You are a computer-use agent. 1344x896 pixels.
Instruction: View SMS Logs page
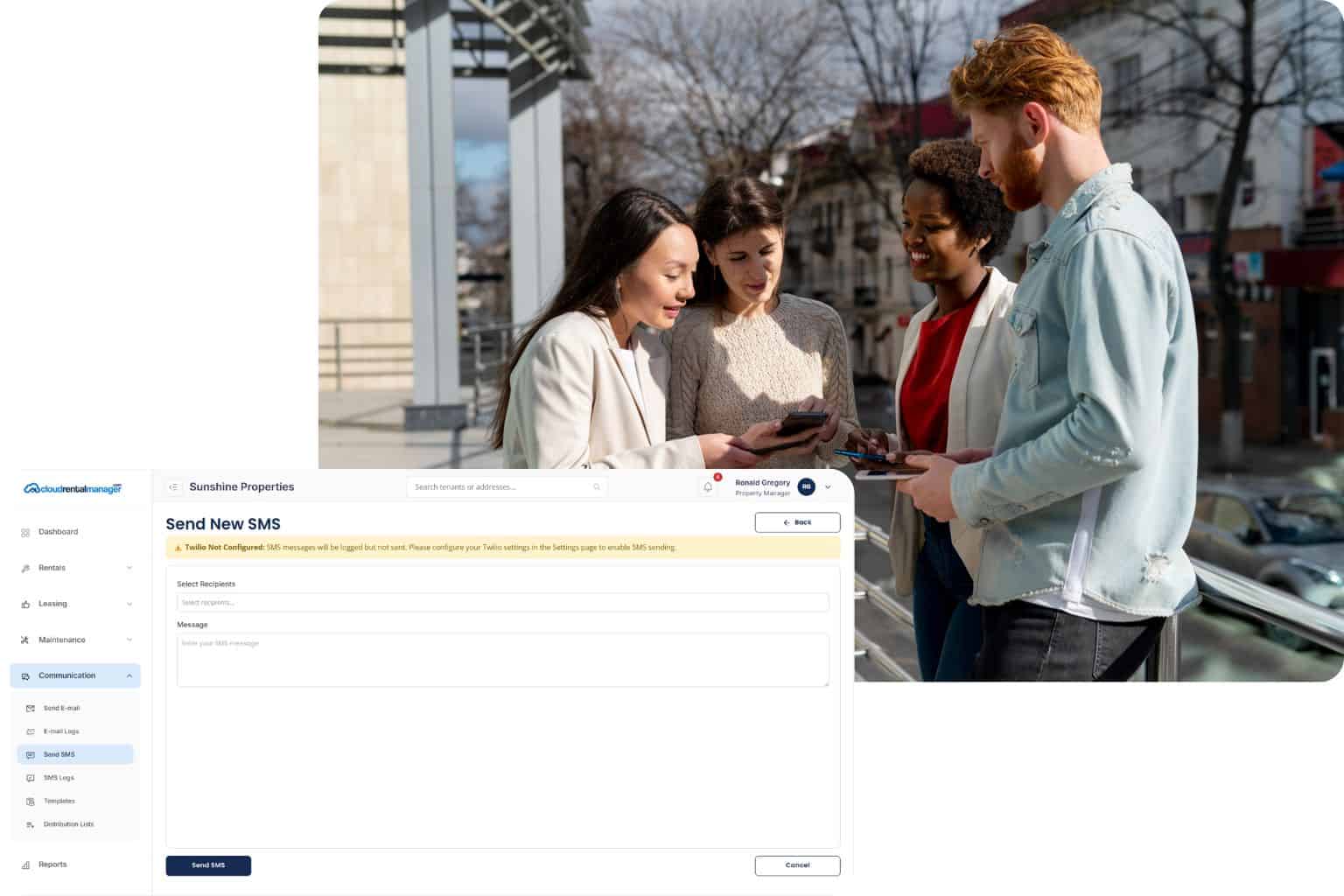pos(59,778)
